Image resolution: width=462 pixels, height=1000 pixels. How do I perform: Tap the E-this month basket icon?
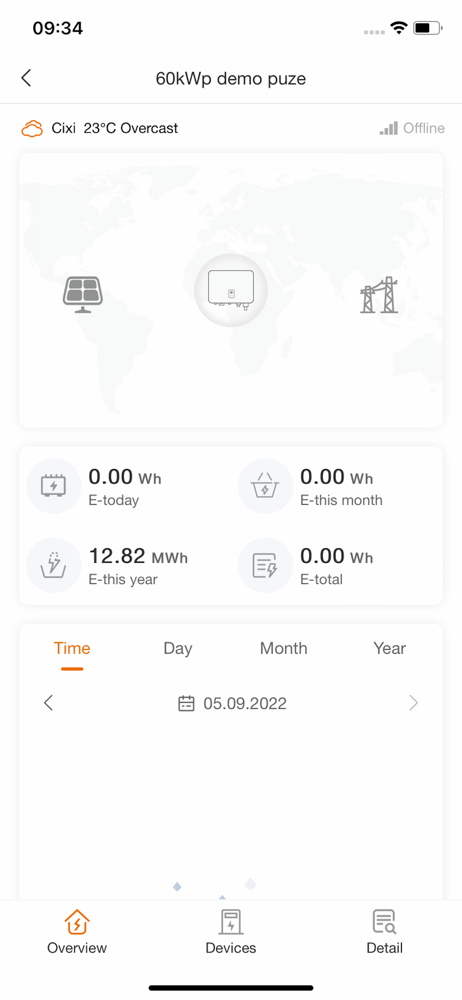pos(264,486)
